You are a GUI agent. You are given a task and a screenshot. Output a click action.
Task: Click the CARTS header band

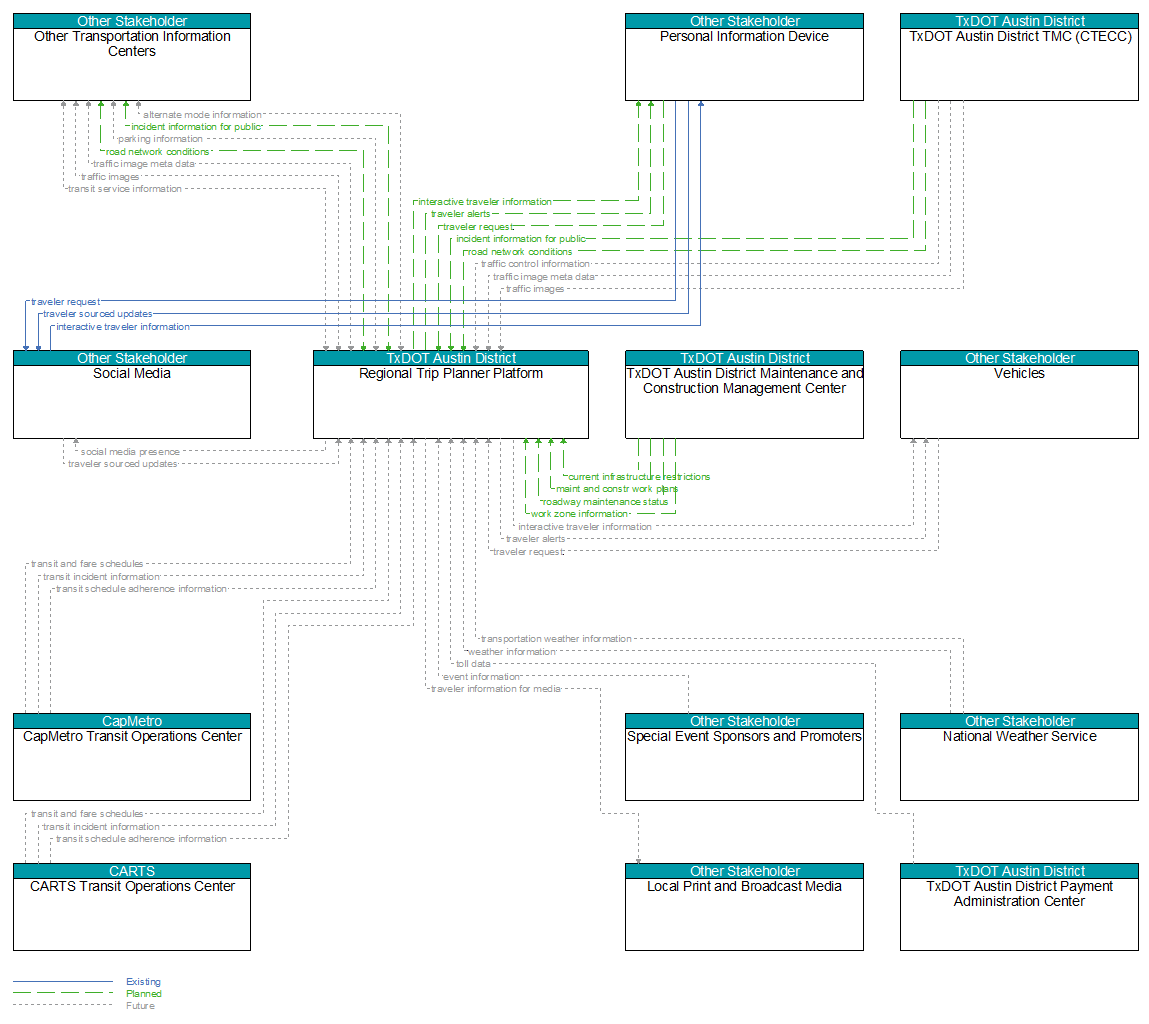[132, 872]
